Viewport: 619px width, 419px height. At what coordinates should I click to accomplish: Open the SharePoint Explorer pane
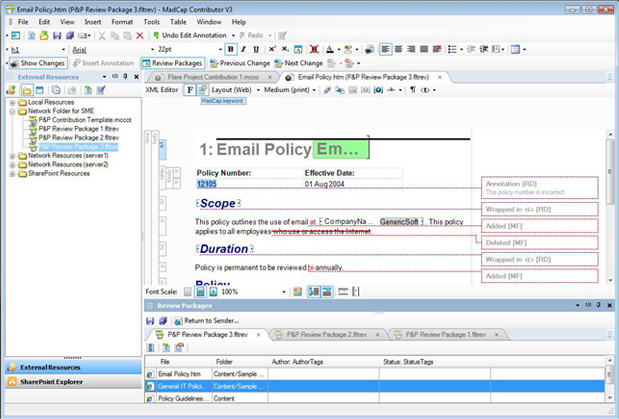[73, 382]
